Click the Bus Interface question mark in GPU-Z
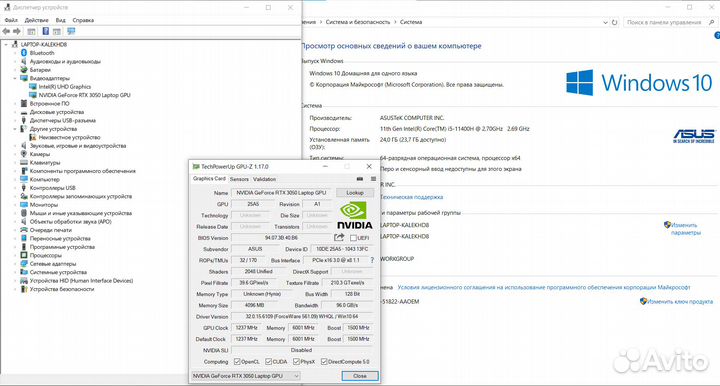The image size is (720, 386). tap(372, 260)
